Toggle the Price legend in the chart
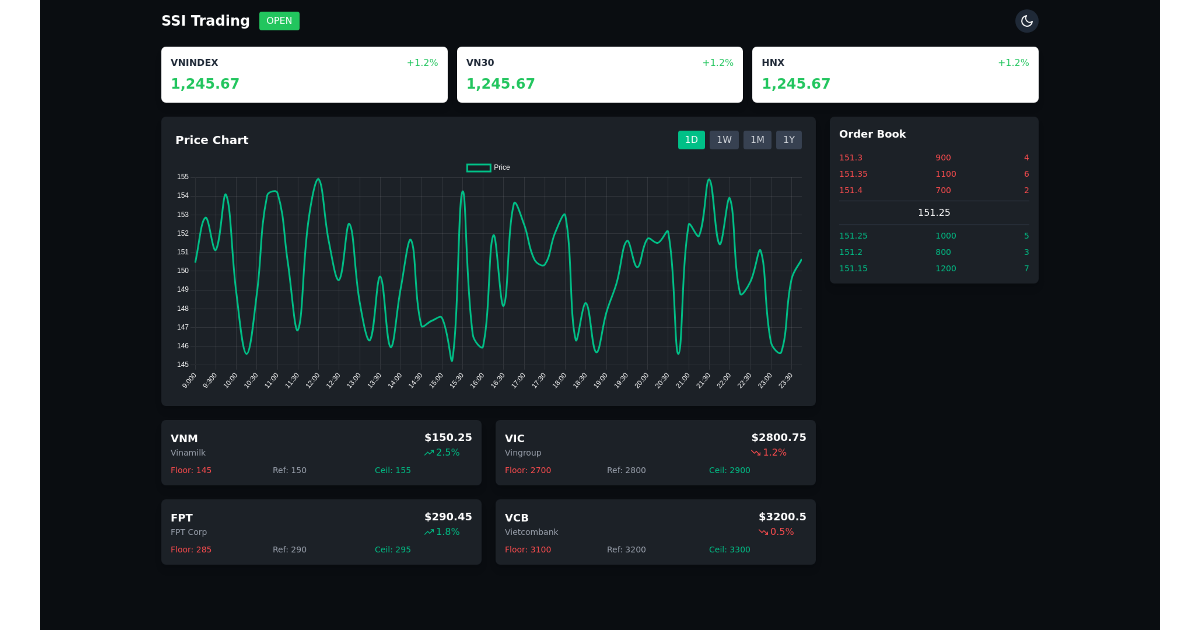 (x=487, y=167)
